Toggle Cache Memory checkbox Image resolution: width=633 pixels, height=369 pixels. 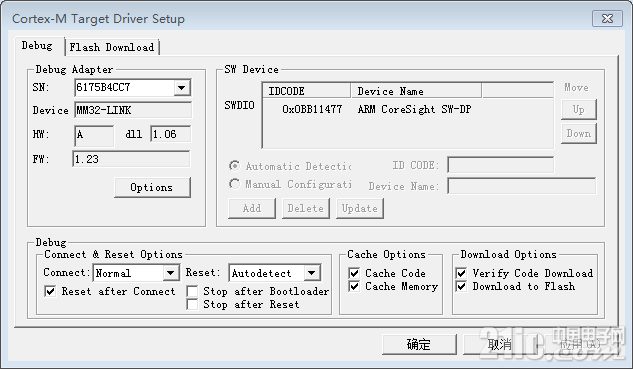coord(354,286)
